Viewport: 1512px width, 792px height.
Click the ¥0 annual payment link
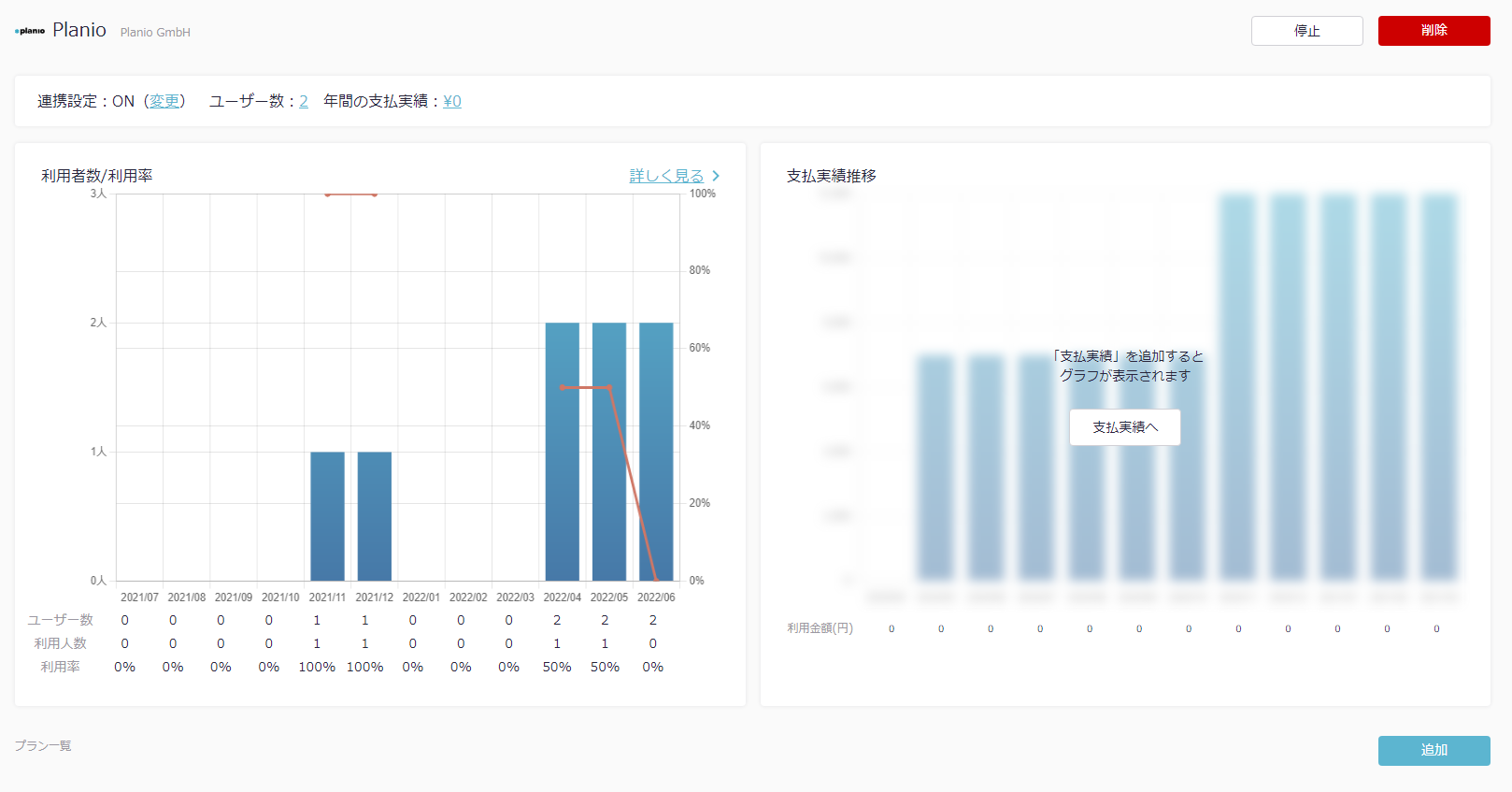click(452, 101)
